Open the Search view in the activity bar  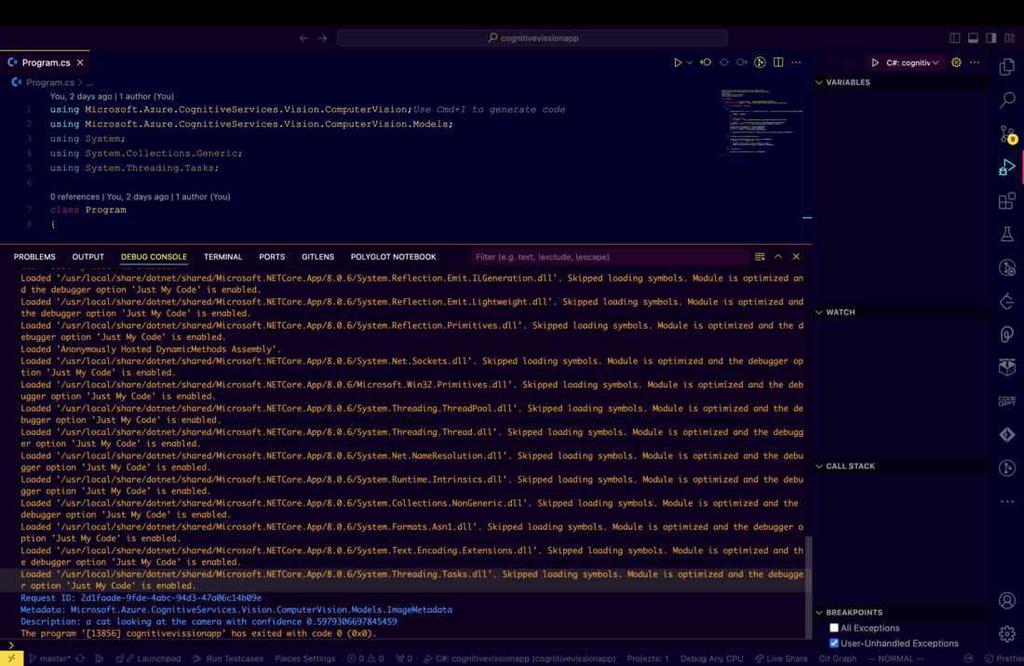tap(1007, 99)
